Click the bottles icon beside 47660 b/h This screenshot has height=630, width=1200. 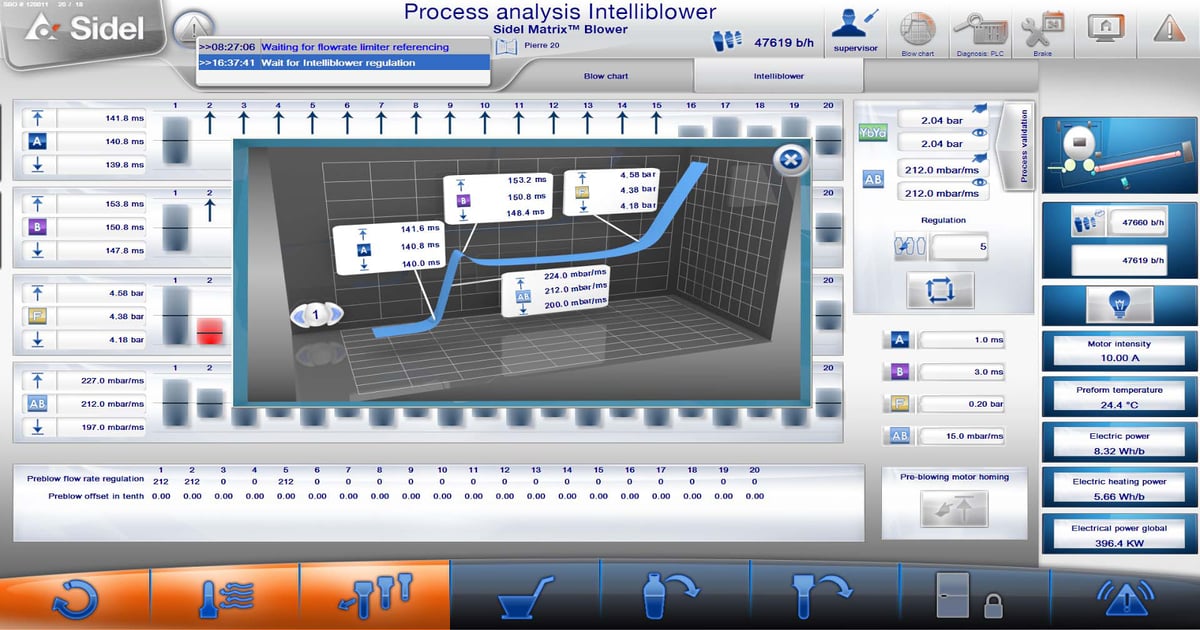pyautogui.click(x=1088, y=224)
